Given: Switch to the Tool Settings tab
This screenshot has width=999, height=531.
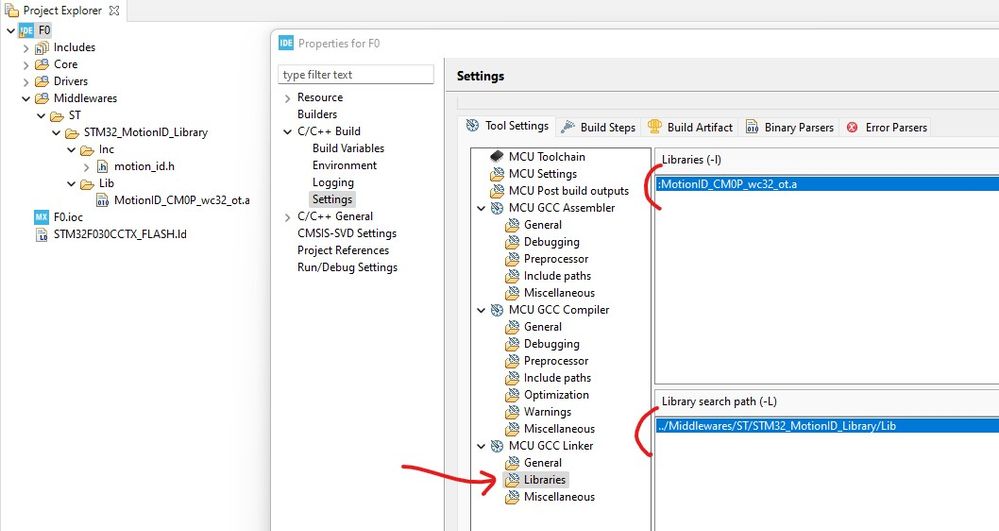Looking at the screenshot, I should click(507, 126).
